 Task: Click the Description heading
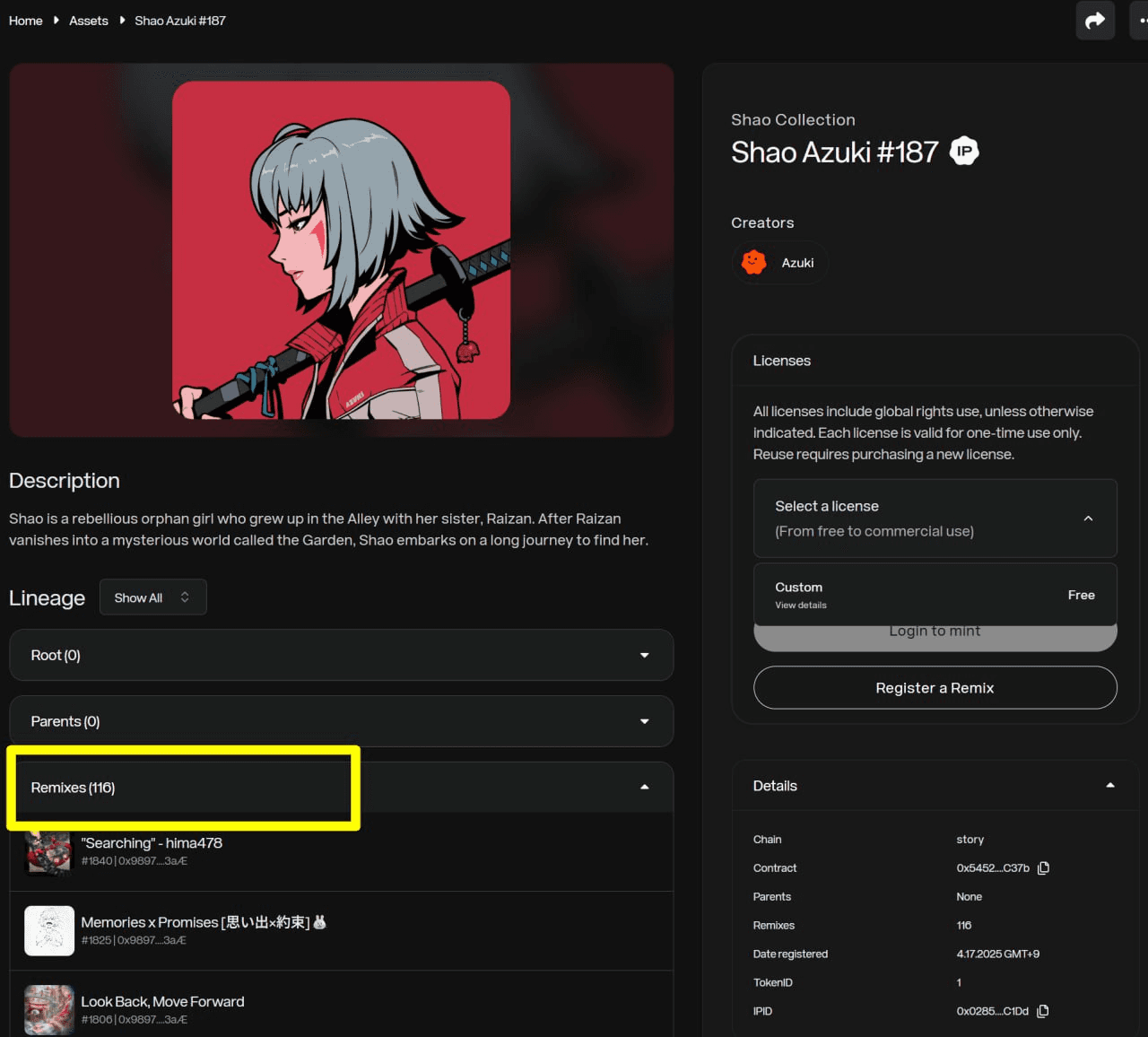click(65, 481)
